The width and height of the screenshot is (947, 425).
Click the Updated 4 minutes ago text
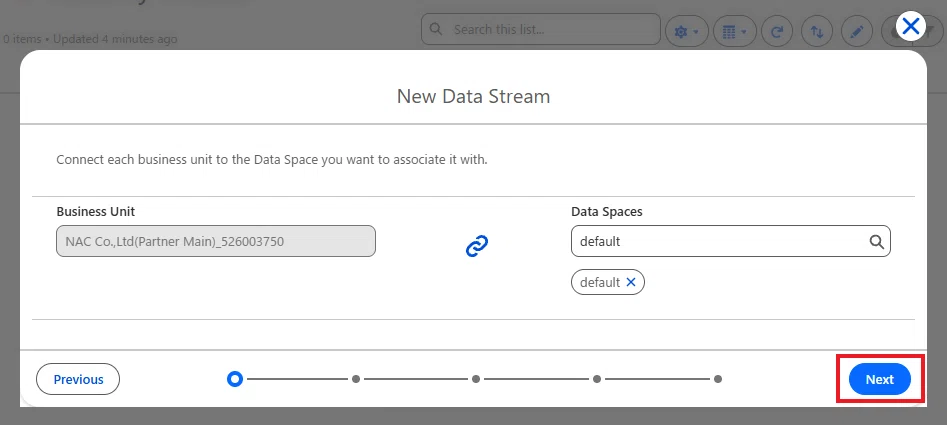pyautogui.click(x=115, y=39)
